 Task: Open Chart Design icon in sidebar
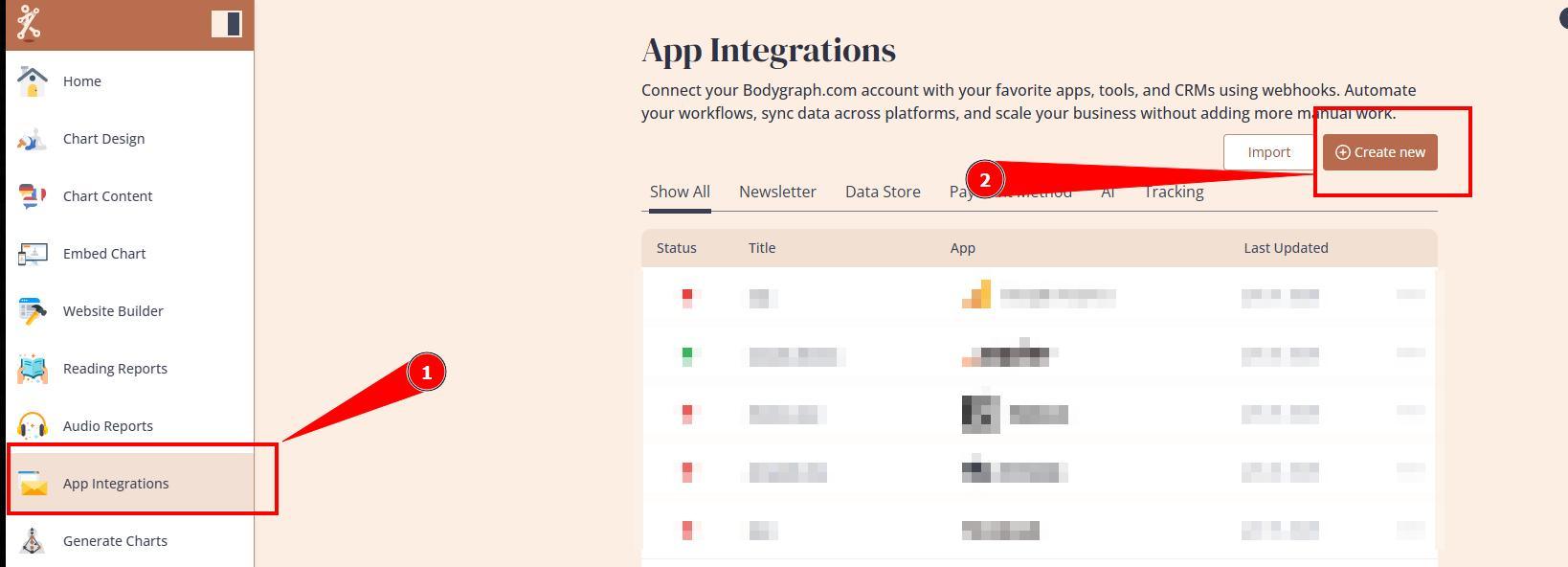pos(33,139)
